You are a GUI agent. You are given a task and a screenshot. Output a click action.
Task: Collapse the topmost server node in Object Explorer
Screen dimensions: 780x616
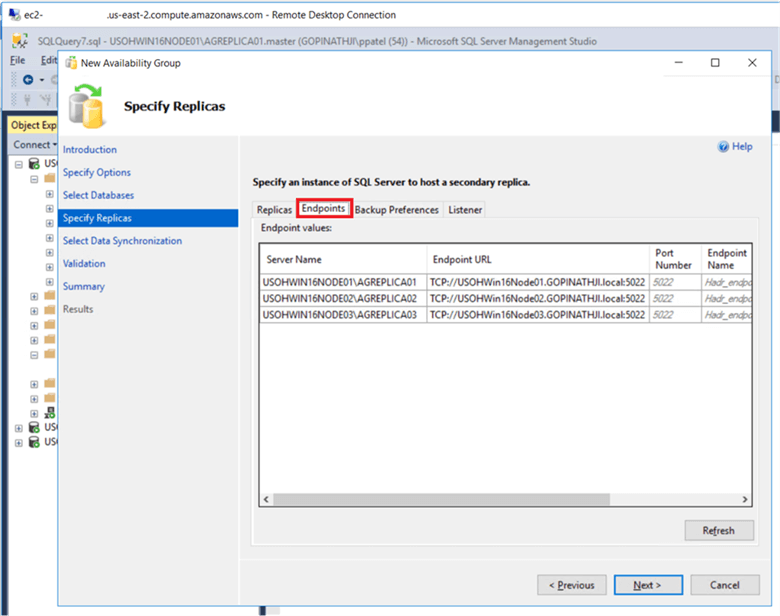pos(19,164)
